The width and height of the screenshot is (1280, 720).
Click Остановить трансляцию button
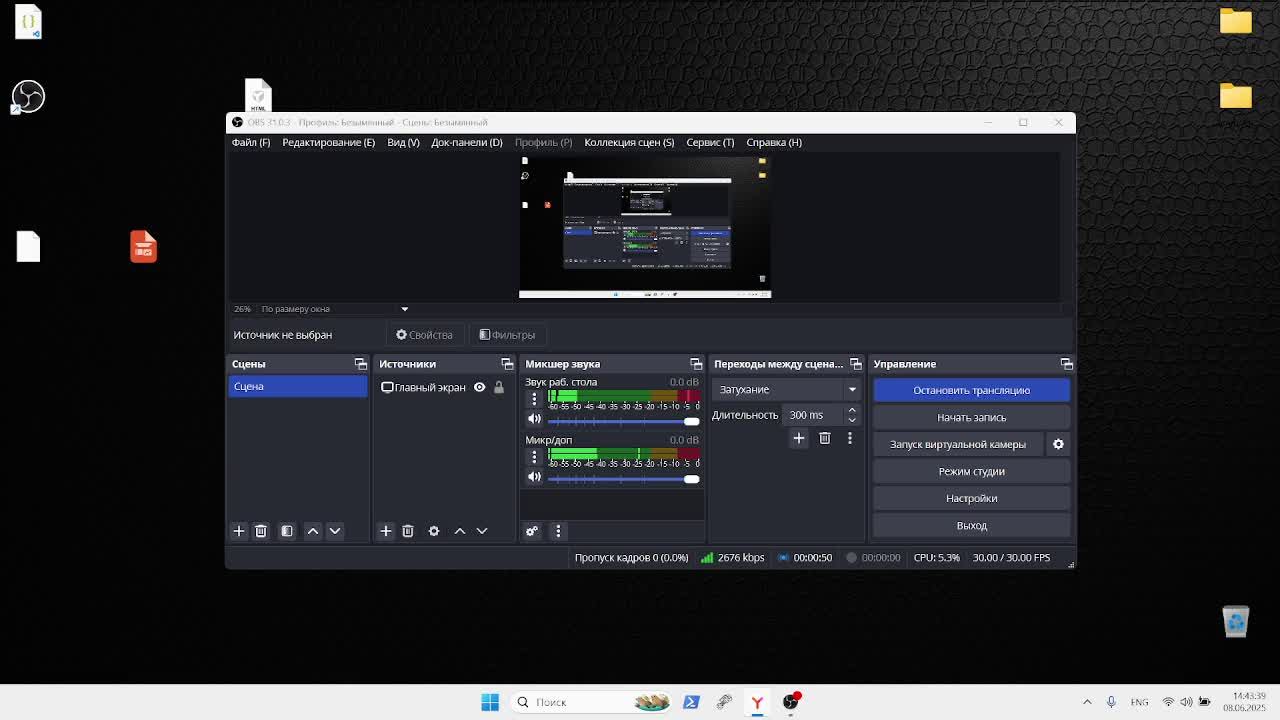click(972, 390)
